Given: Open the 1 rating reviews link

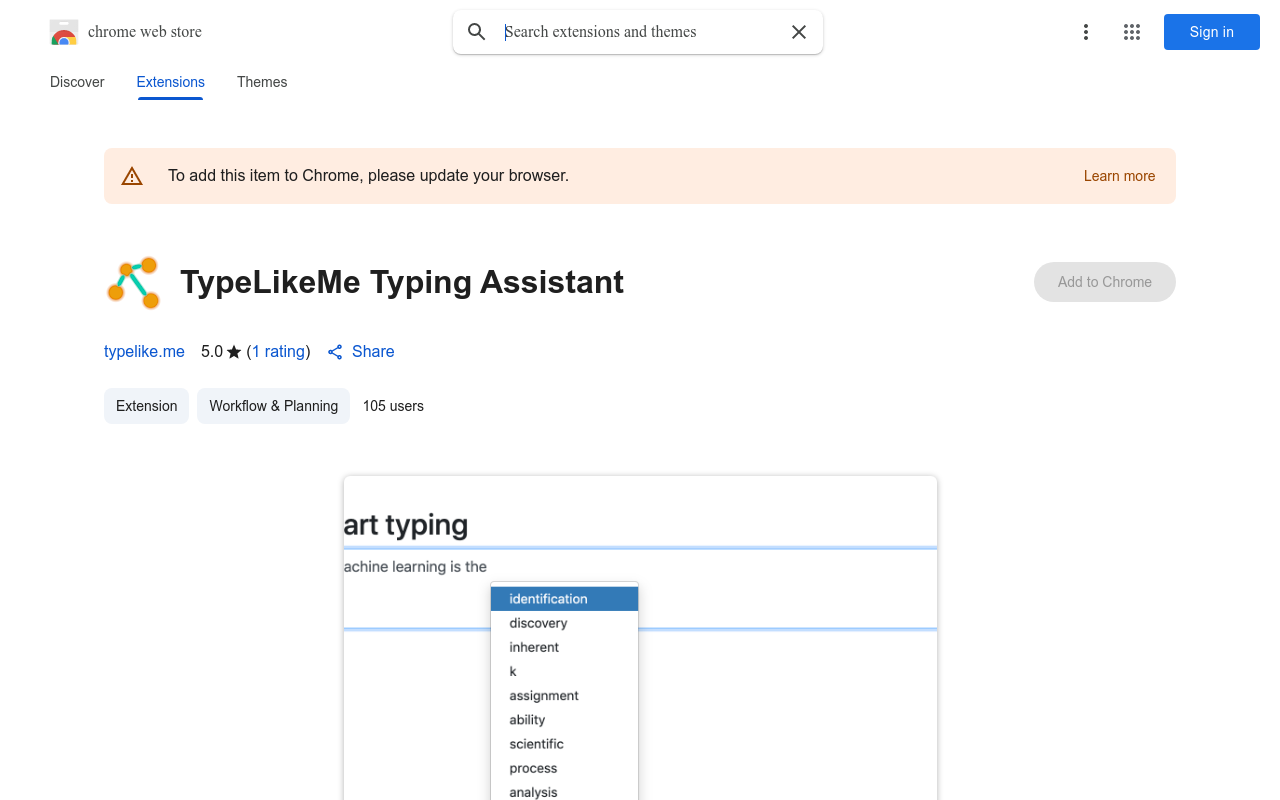Looking at the screenshot, I should [x=278, y=352].
